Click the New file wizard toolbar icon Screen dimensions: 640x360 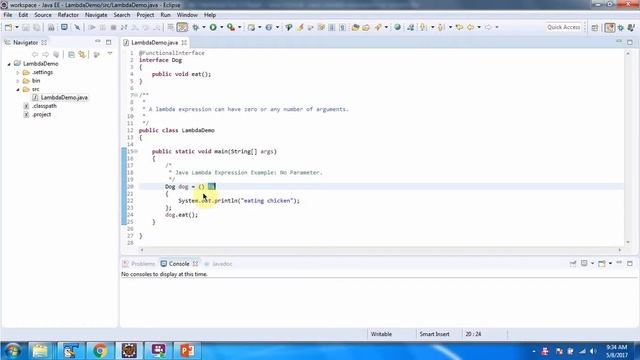coord(9,27)
